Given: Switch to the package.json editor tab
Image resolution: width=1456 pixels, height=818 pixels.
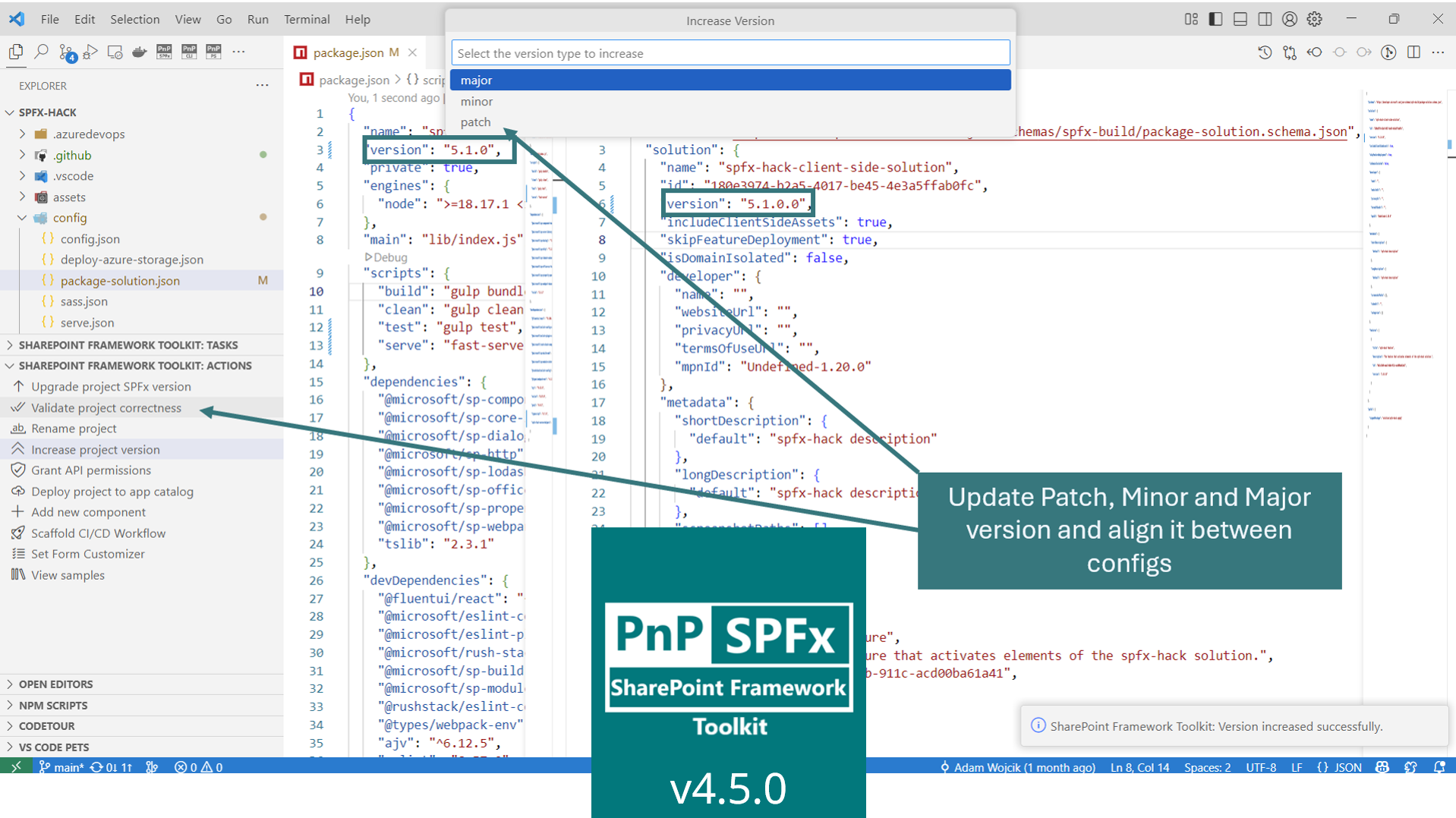Looking at the screenshot, I should click(x=349, y=52).
